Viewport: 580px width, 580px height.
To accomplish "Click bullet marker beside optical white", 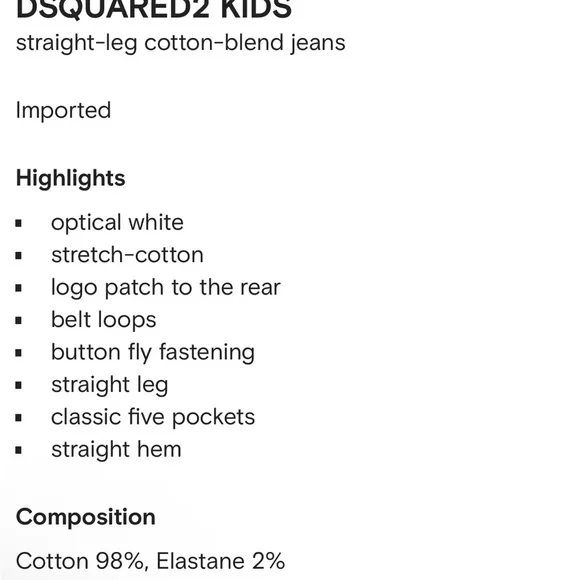I will (18, 223).
